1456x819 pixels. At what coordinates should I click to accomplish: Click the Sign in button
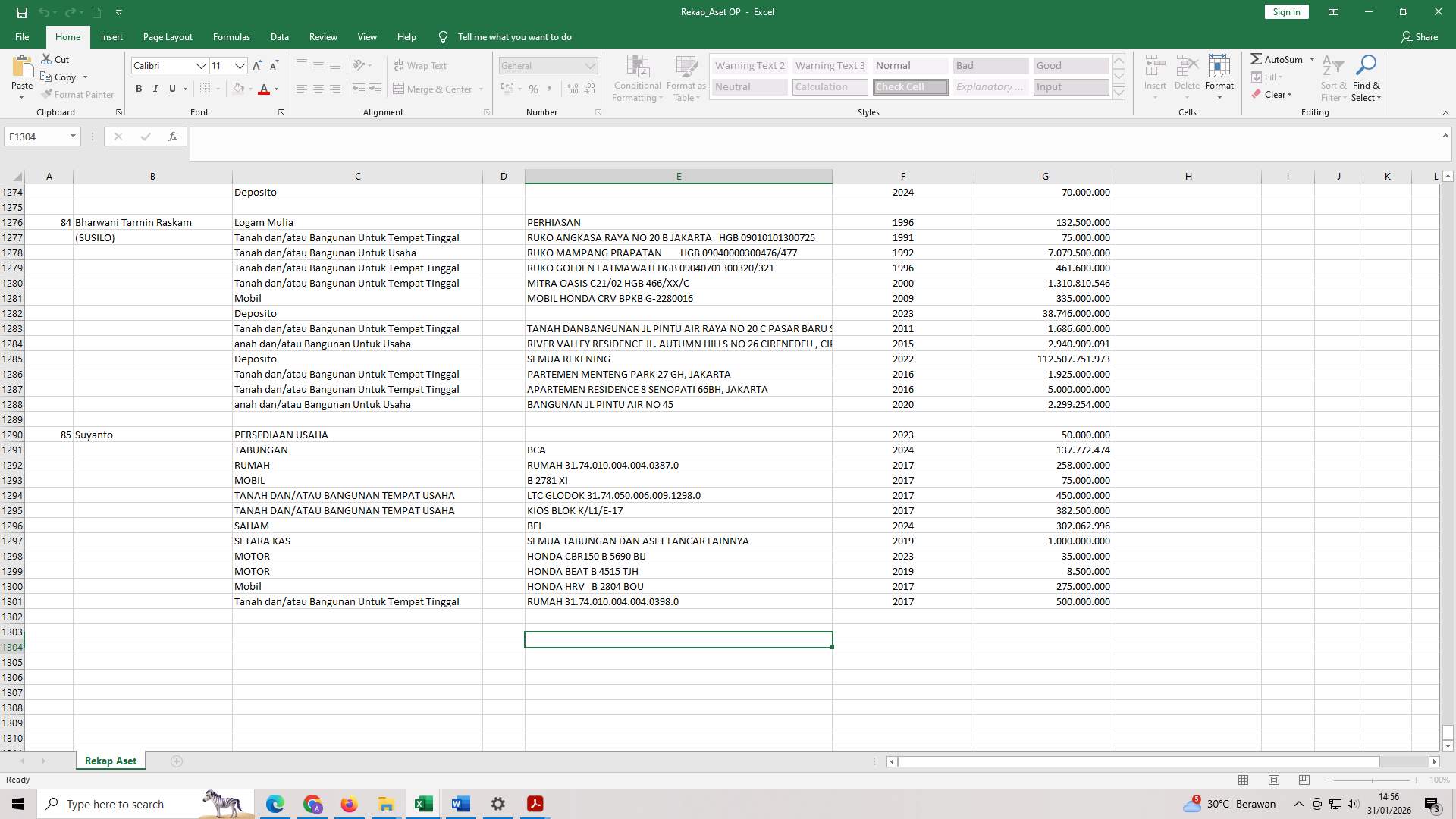click(x=1285, y=11)
